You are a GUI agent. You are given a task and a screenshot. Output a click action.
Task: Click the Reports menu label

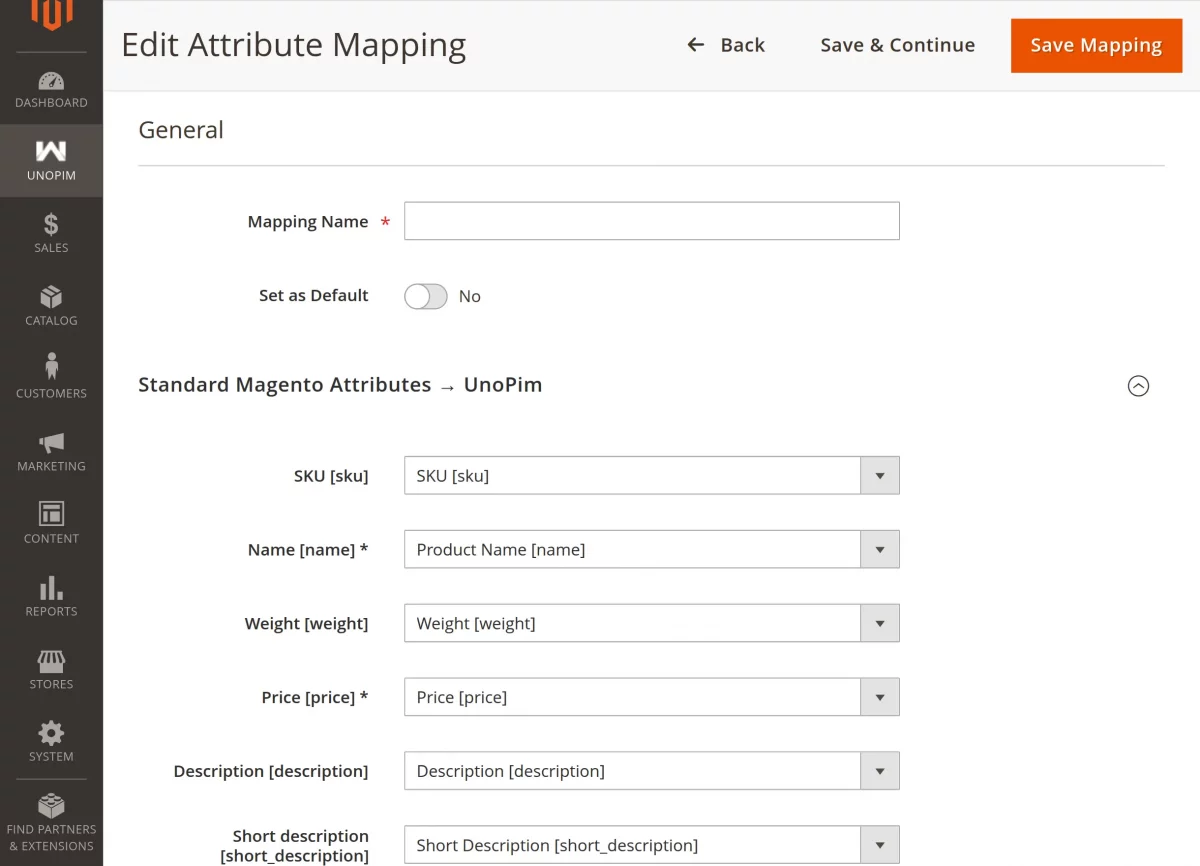click(x=51, y=611)
